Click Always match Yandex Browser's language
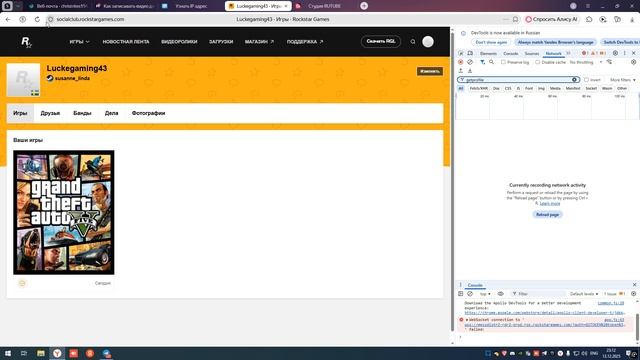This screenshot has width=640, height=360. 555,42
